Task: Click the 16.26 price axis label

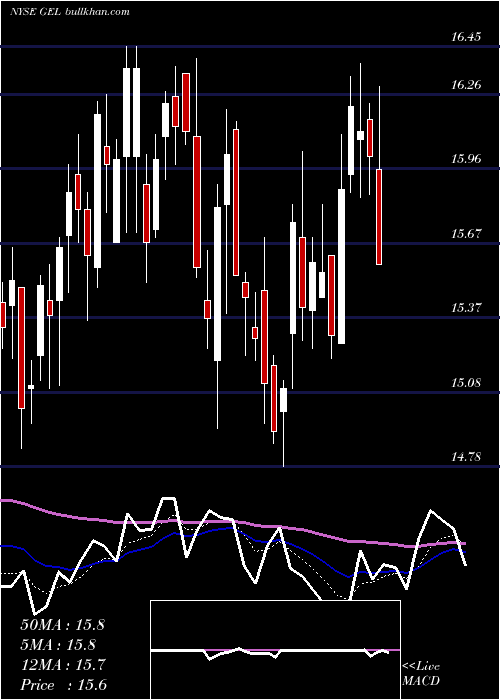Action: [466, 84]
